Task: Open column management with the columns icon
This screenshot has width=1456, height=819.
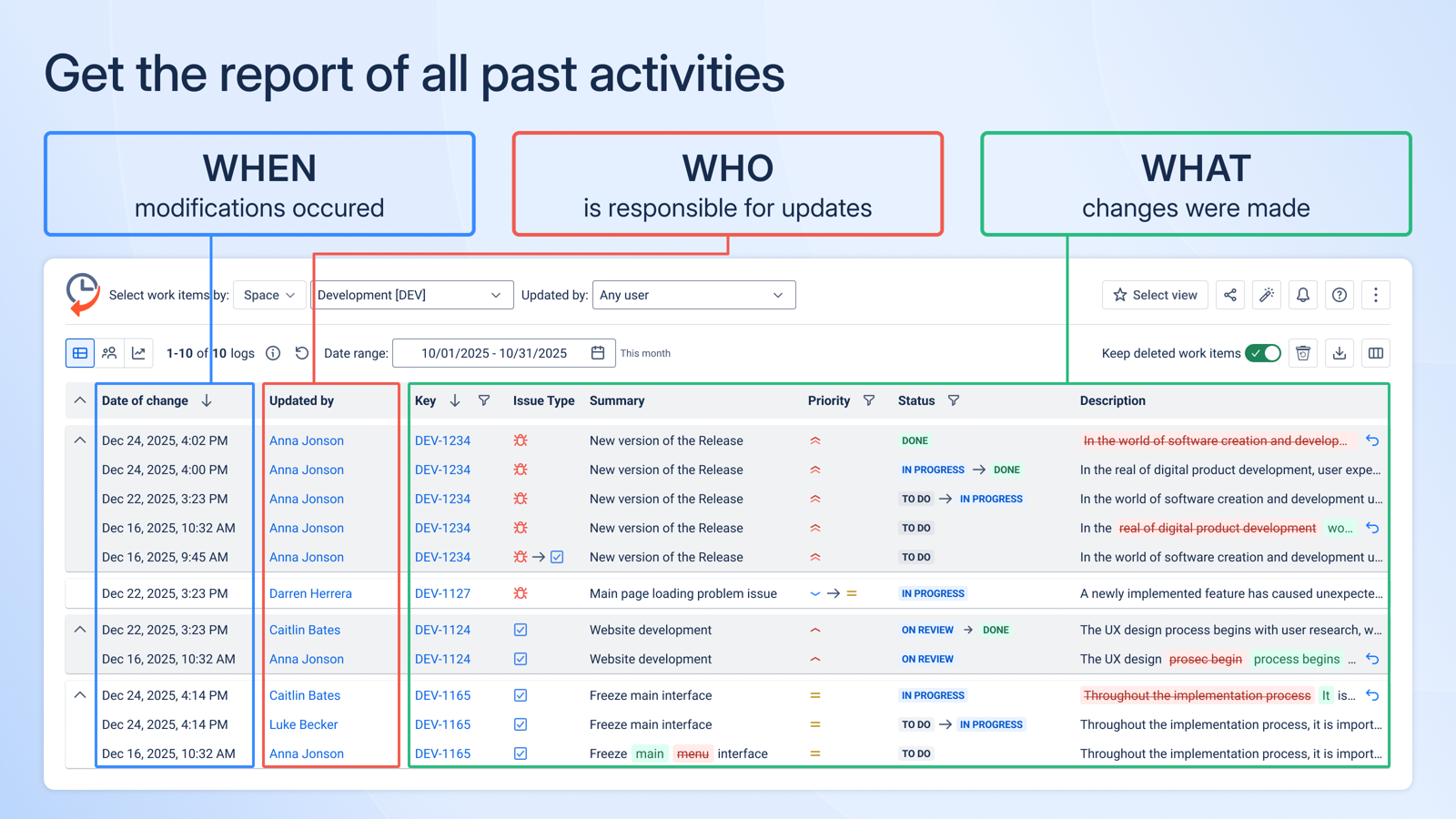Action: click(1375, 353)
